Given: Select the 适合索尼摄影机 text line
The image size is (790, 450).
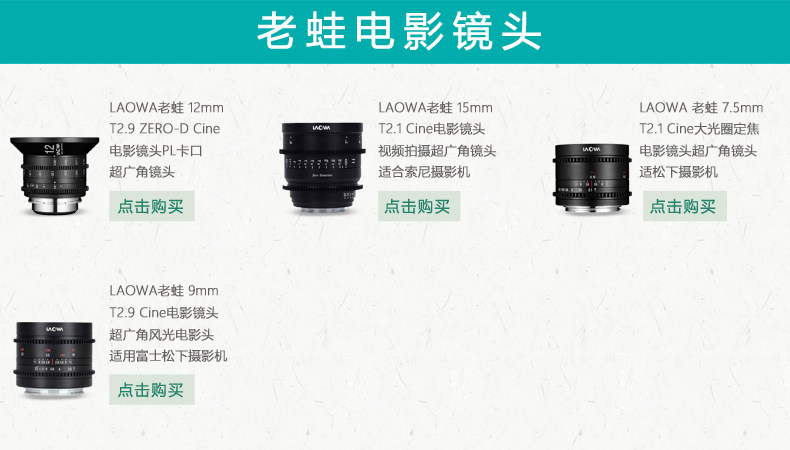Looking at the screenshot, I should [x=424, y=172].
